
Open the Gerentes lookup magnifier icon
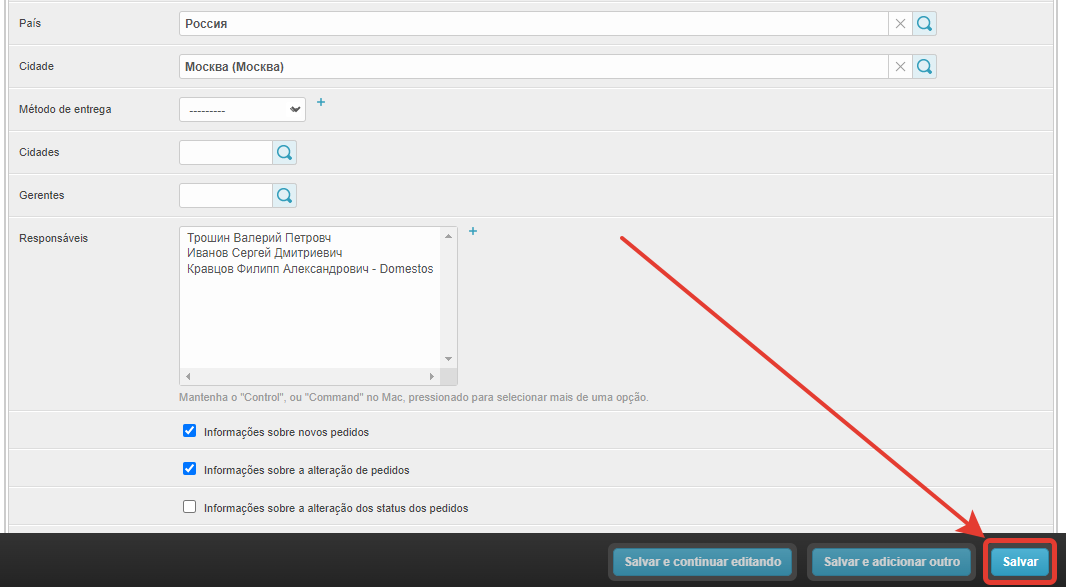[285, 196]
